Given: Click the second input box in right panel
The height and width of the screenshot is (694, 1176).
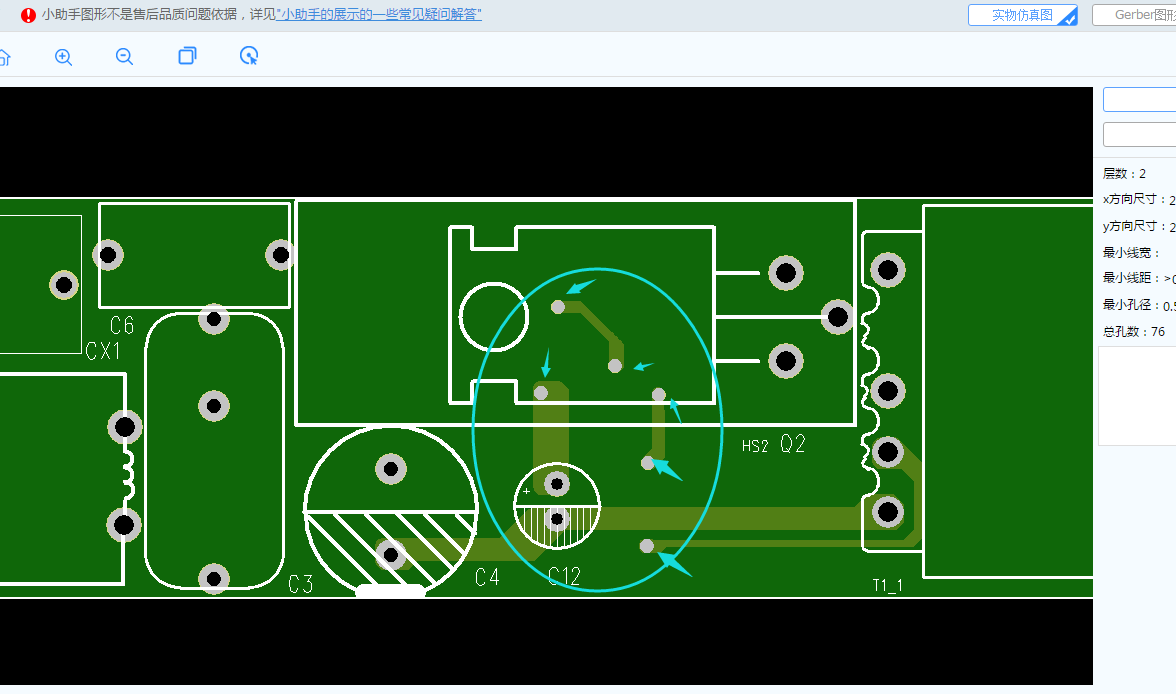Looking at the screenshot, I should [1140, 134].
